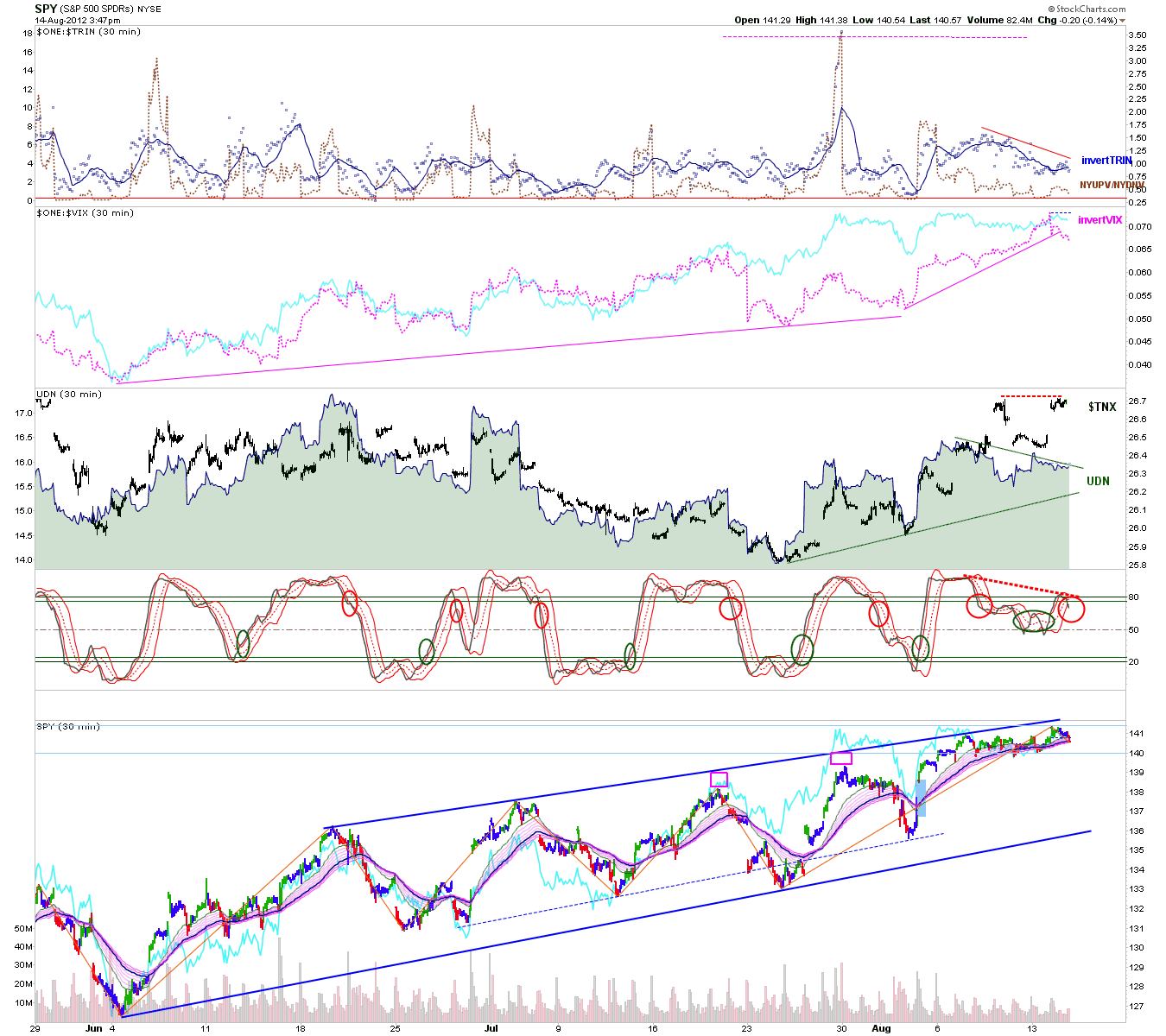Click the 50M volume axis label
1166x1036 pixels.
coord(22,928)
